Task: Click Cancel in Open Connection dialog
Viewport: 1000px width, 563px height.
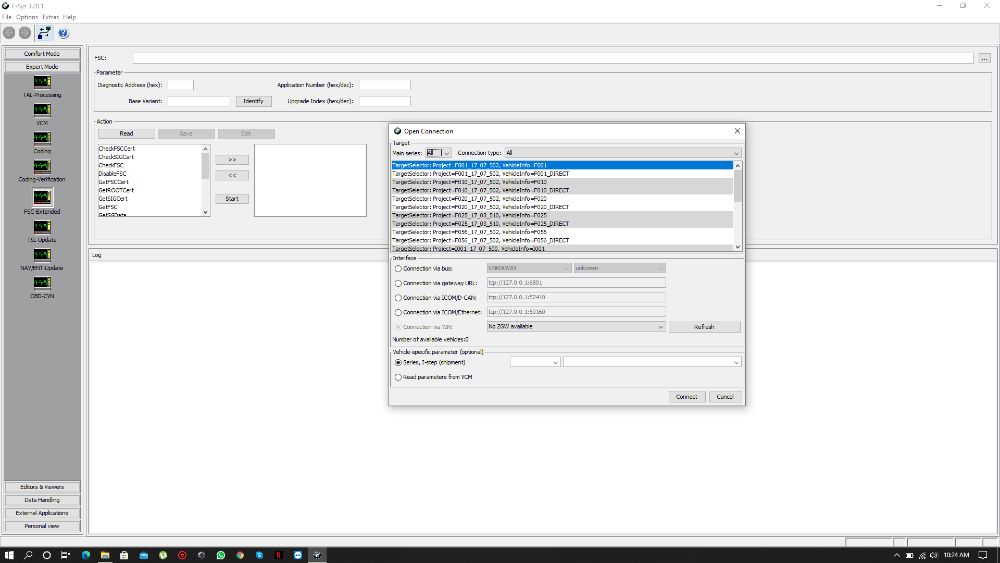Action: tap(725, 397)
